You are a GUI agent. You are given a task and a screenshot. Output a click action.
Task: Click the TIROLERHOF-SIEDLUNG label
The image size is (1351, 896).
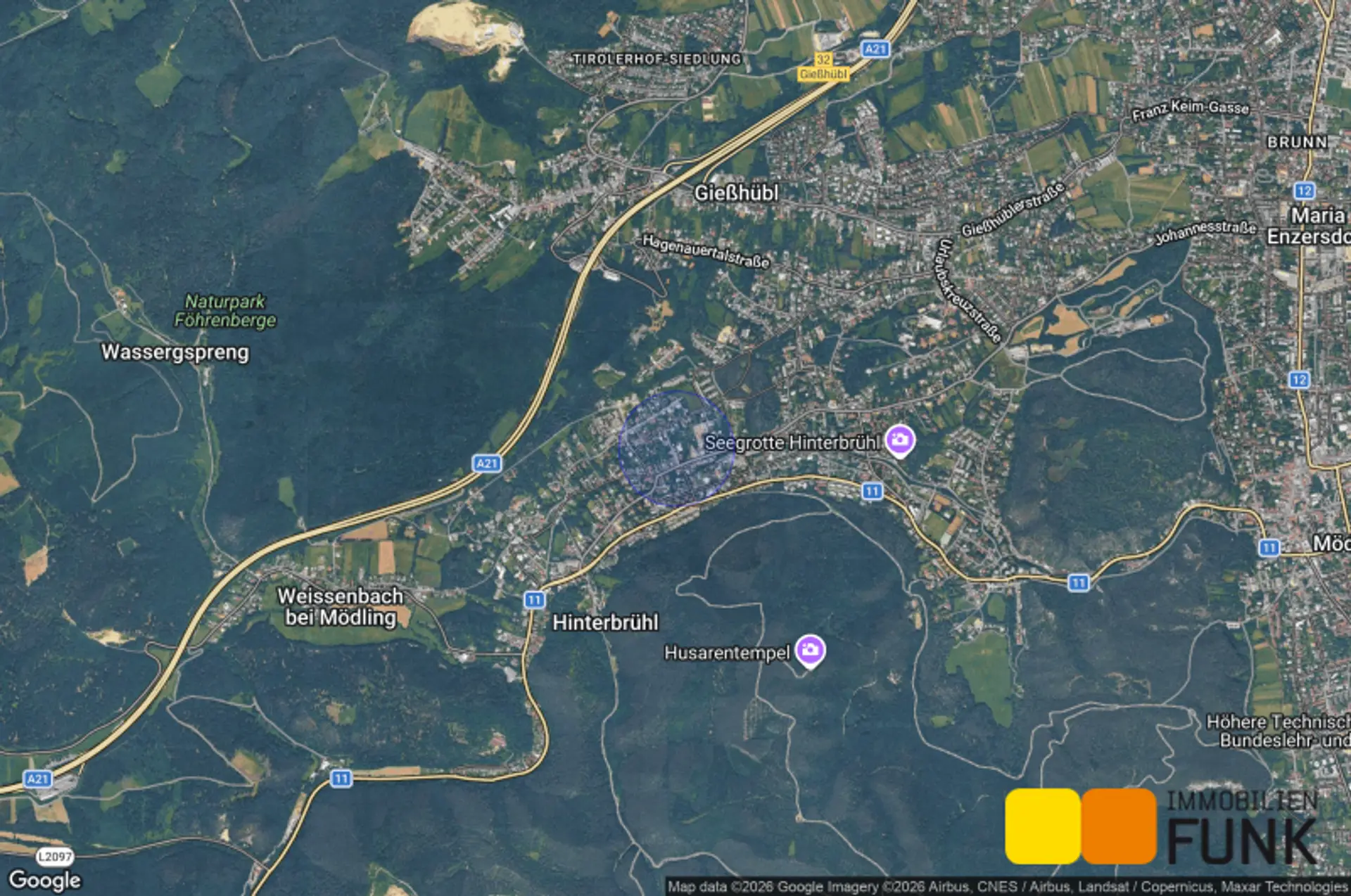657,59
